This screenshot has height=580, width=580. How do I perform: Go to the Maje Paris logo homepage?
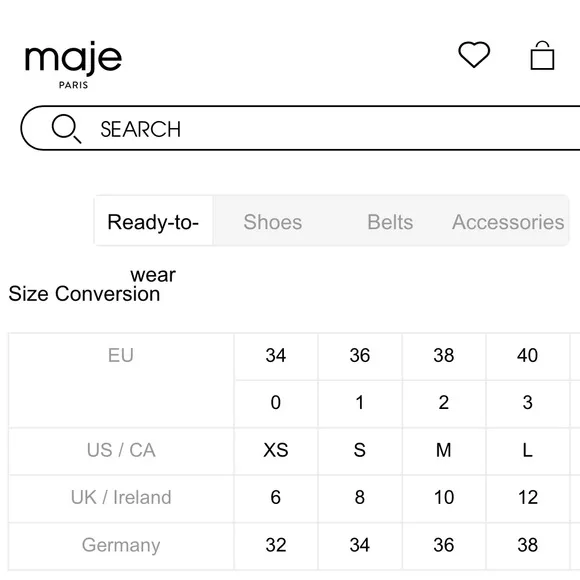73,65
